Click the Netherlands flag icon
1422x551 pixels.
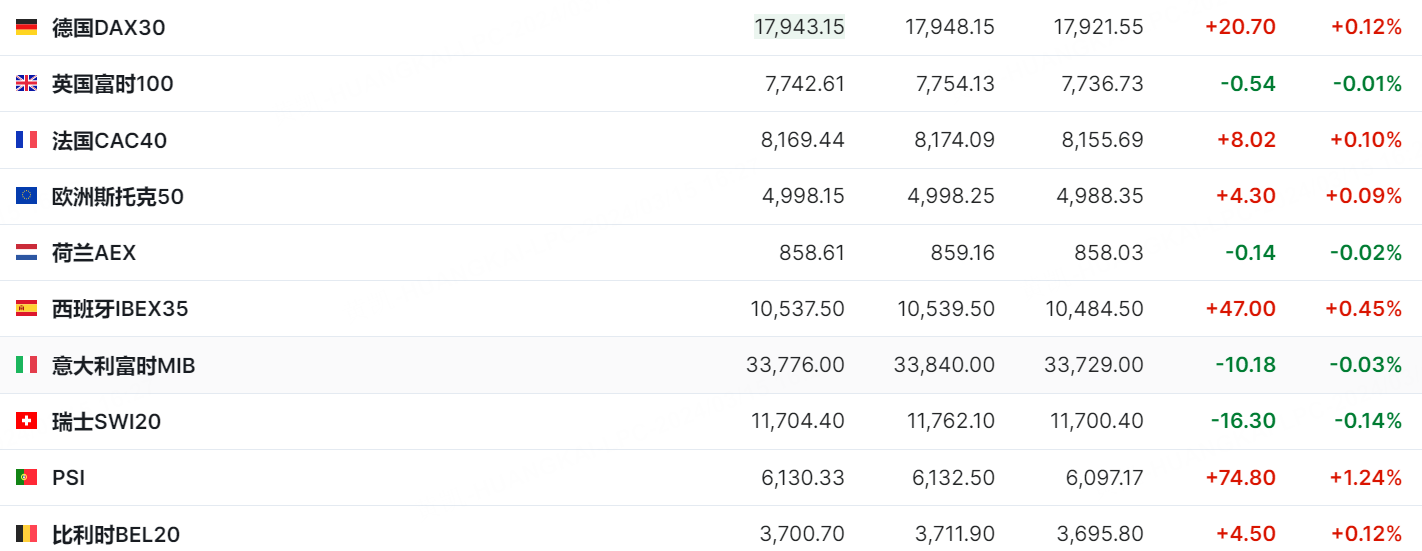26,253
